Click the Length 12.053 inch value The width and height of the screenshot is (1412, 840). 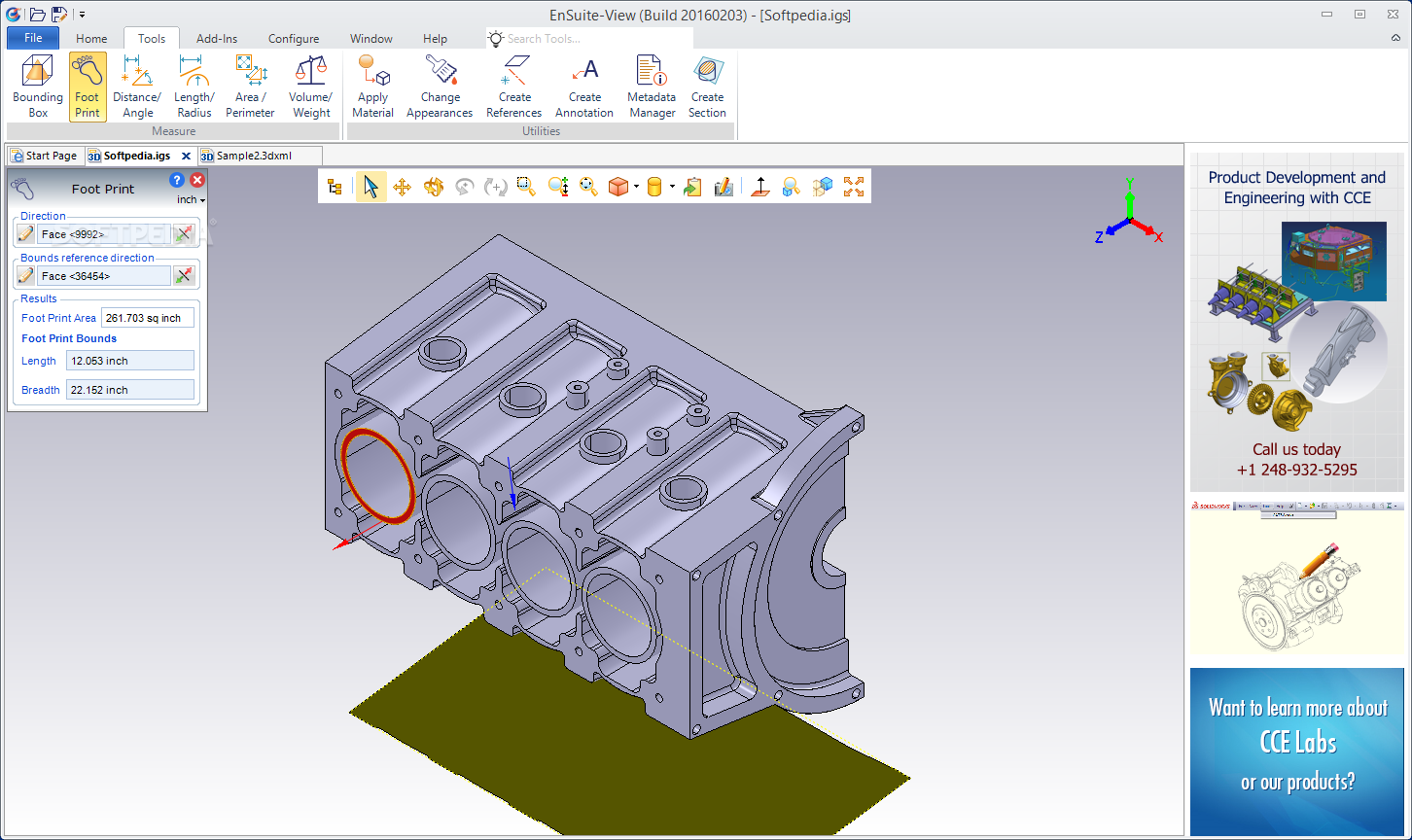click(x=130, y=361)
